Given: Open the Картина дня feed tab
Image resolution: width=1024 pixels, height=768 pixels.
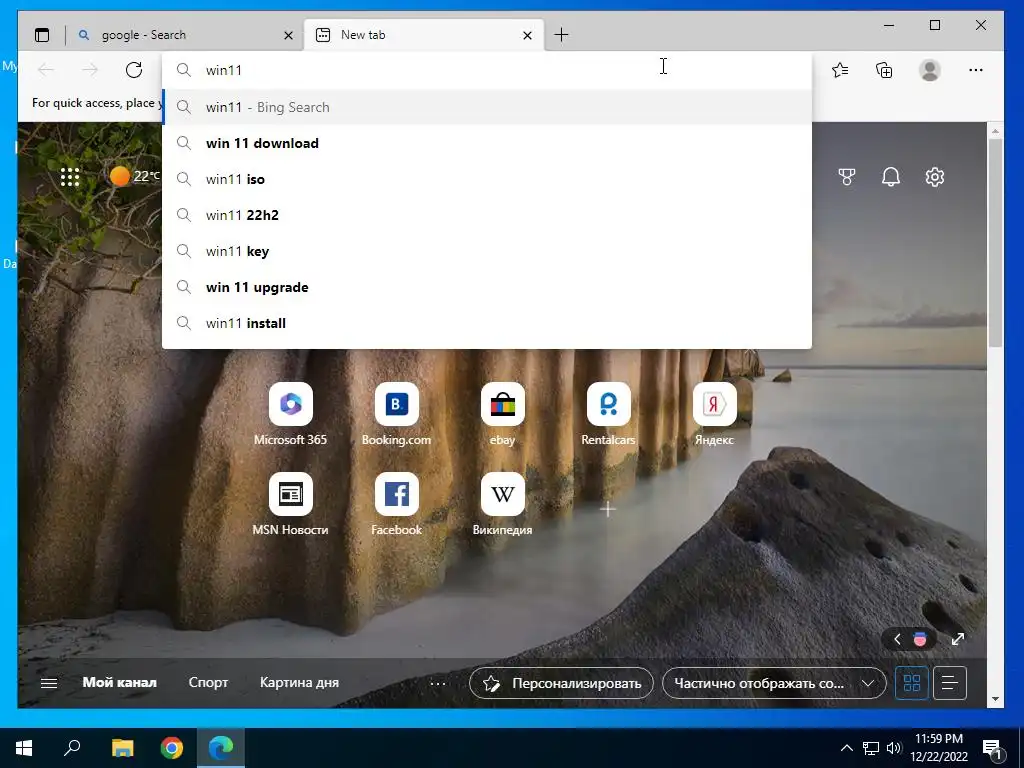Looking at the screenshot, I should [299, 682].
